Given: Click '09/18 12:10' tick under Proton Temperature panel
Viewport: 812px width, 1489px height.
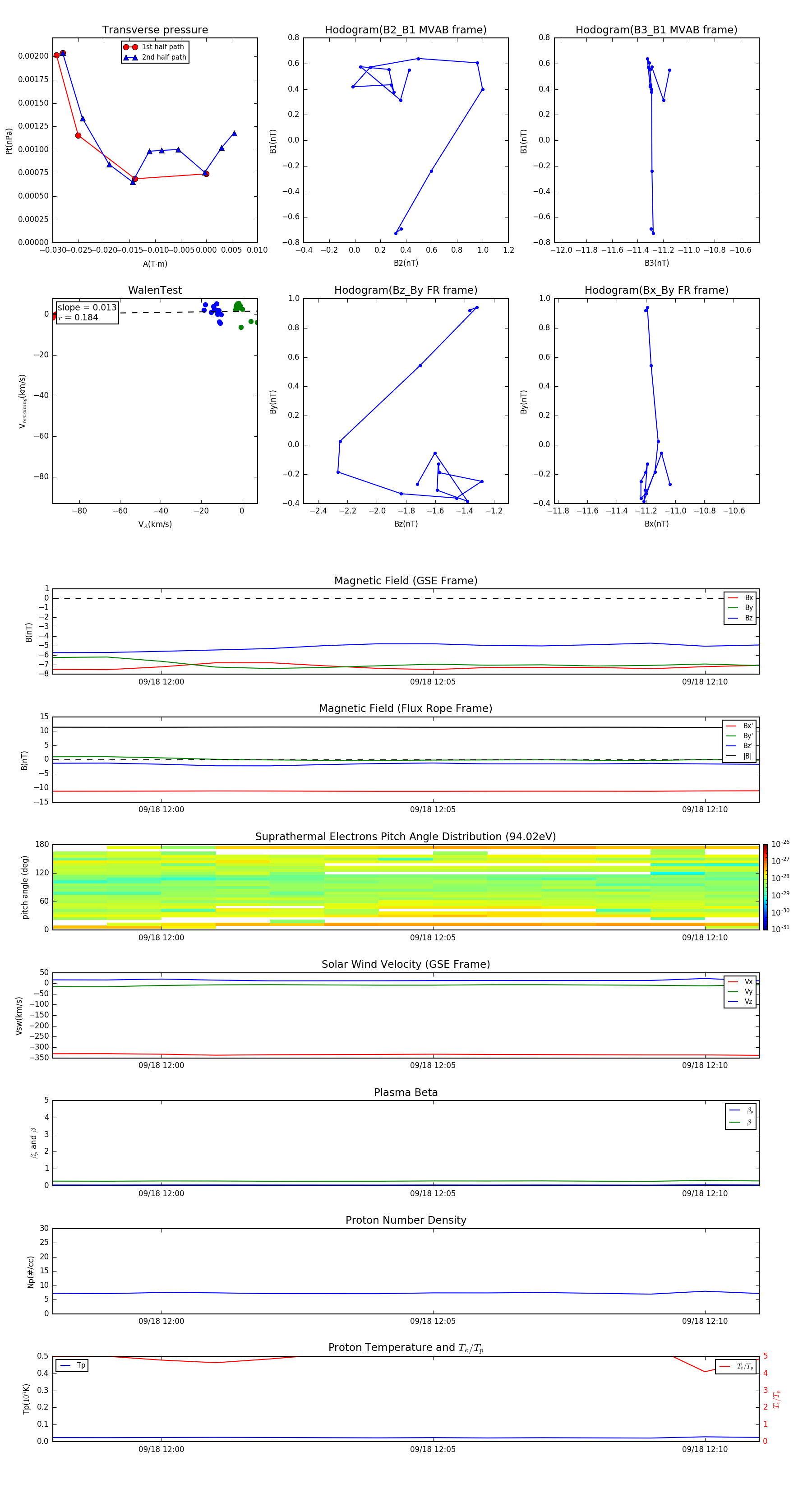Looking at the screenshot, I should (705, 1449).
